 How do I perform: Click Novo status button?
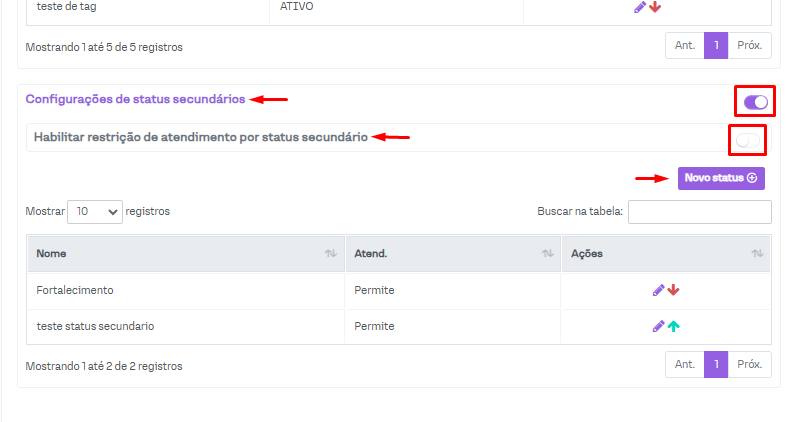coord(721,178)
